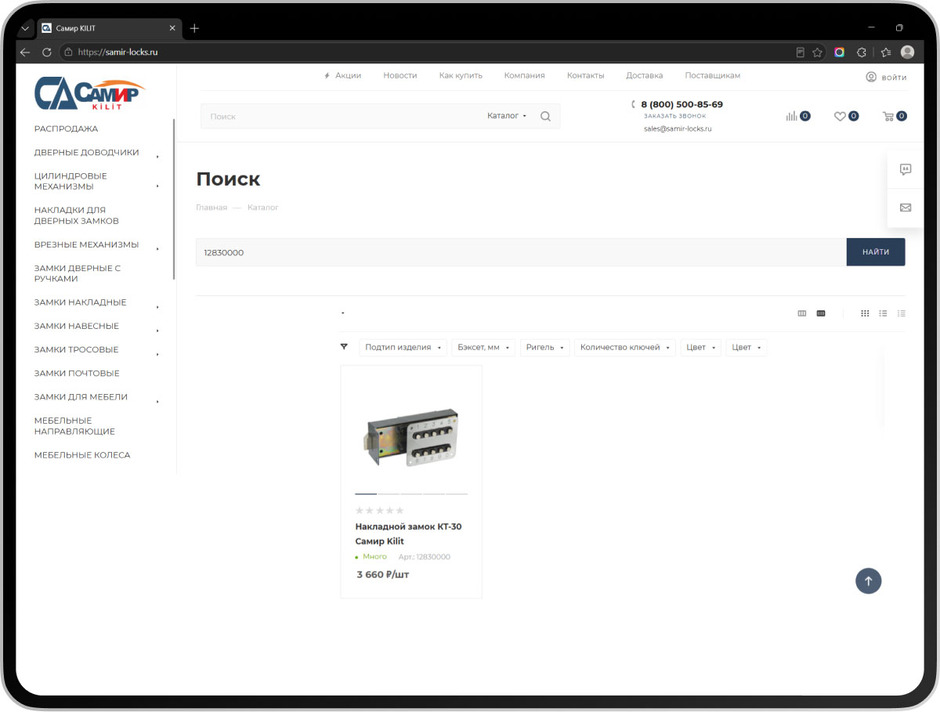Open the Доставка menu item
Image resolution: width=940 pixels, height=712 pixels.
644,76
